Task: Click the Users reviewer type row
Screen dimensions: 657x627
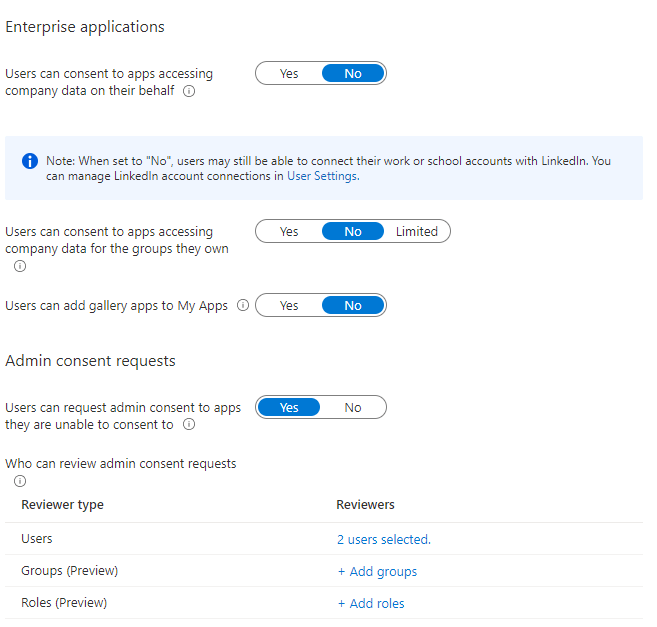Action: 37,539
